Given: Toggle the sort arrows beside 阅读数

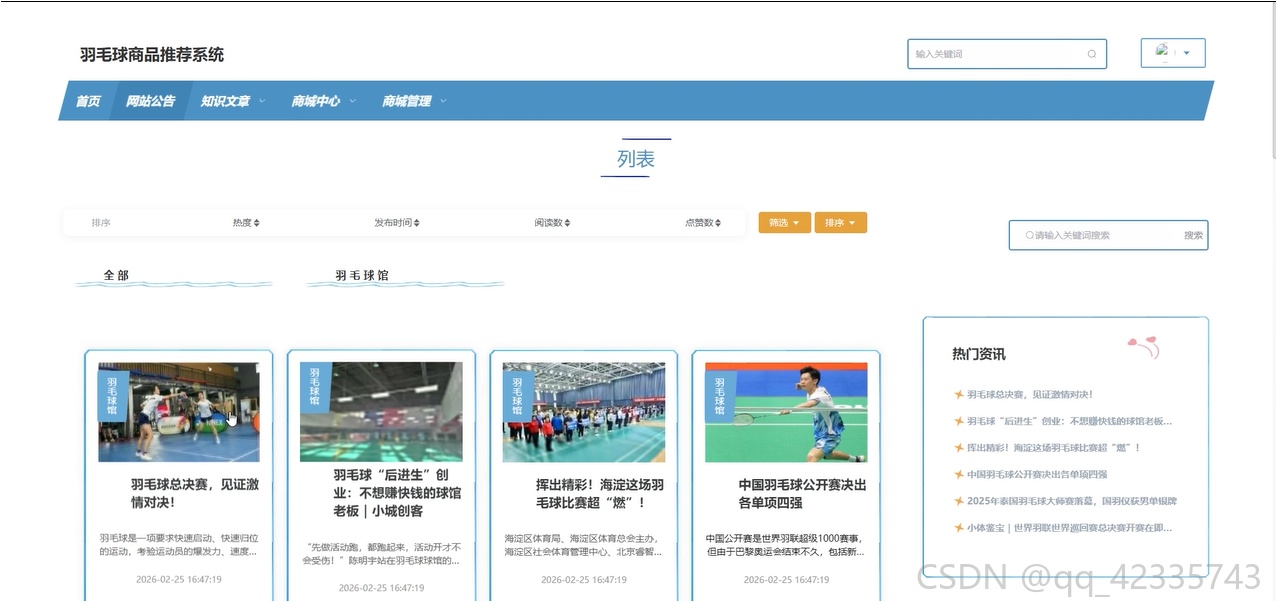Looking at the screenshot, I should 568,223.
